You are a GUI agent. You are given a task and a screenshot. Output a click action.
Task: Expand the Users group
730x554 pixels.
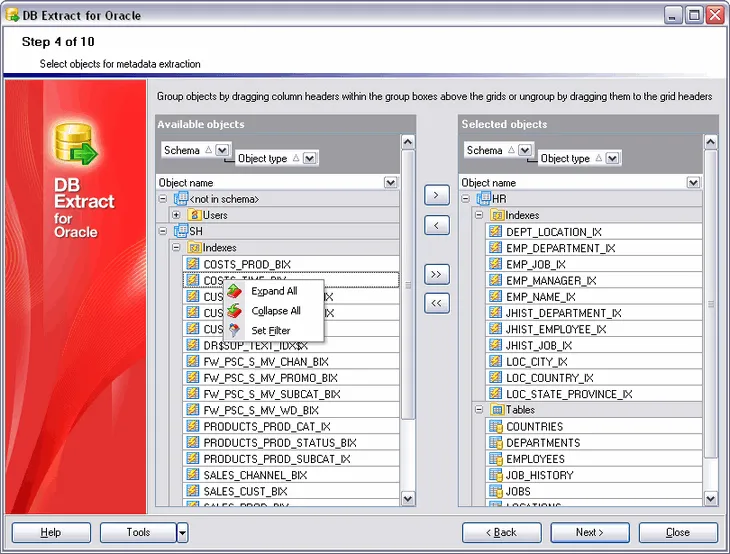[176, 215]
